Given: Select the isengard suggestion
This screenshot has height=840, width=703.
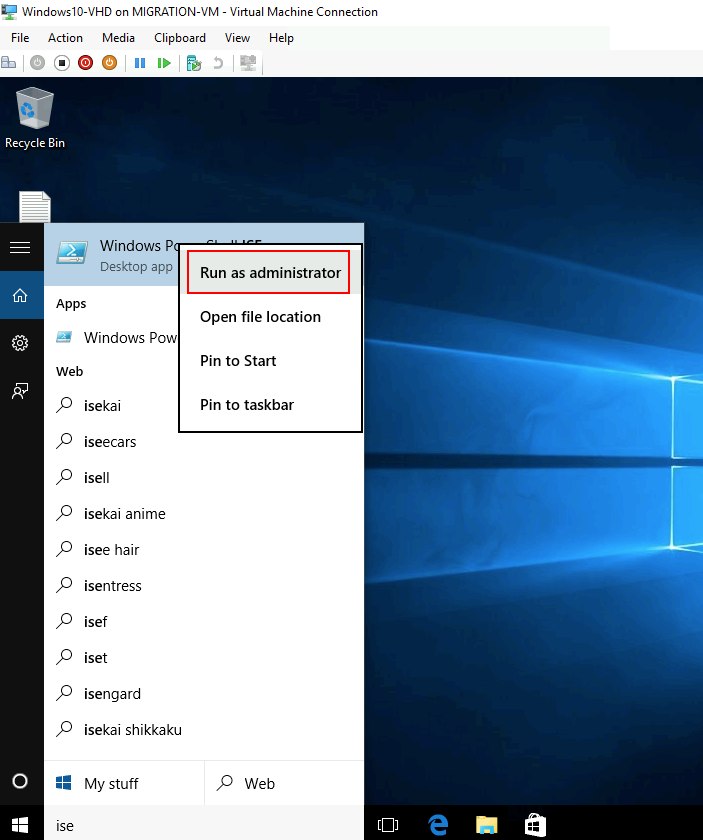Looking at the screenshot, I should pos(204,694).
